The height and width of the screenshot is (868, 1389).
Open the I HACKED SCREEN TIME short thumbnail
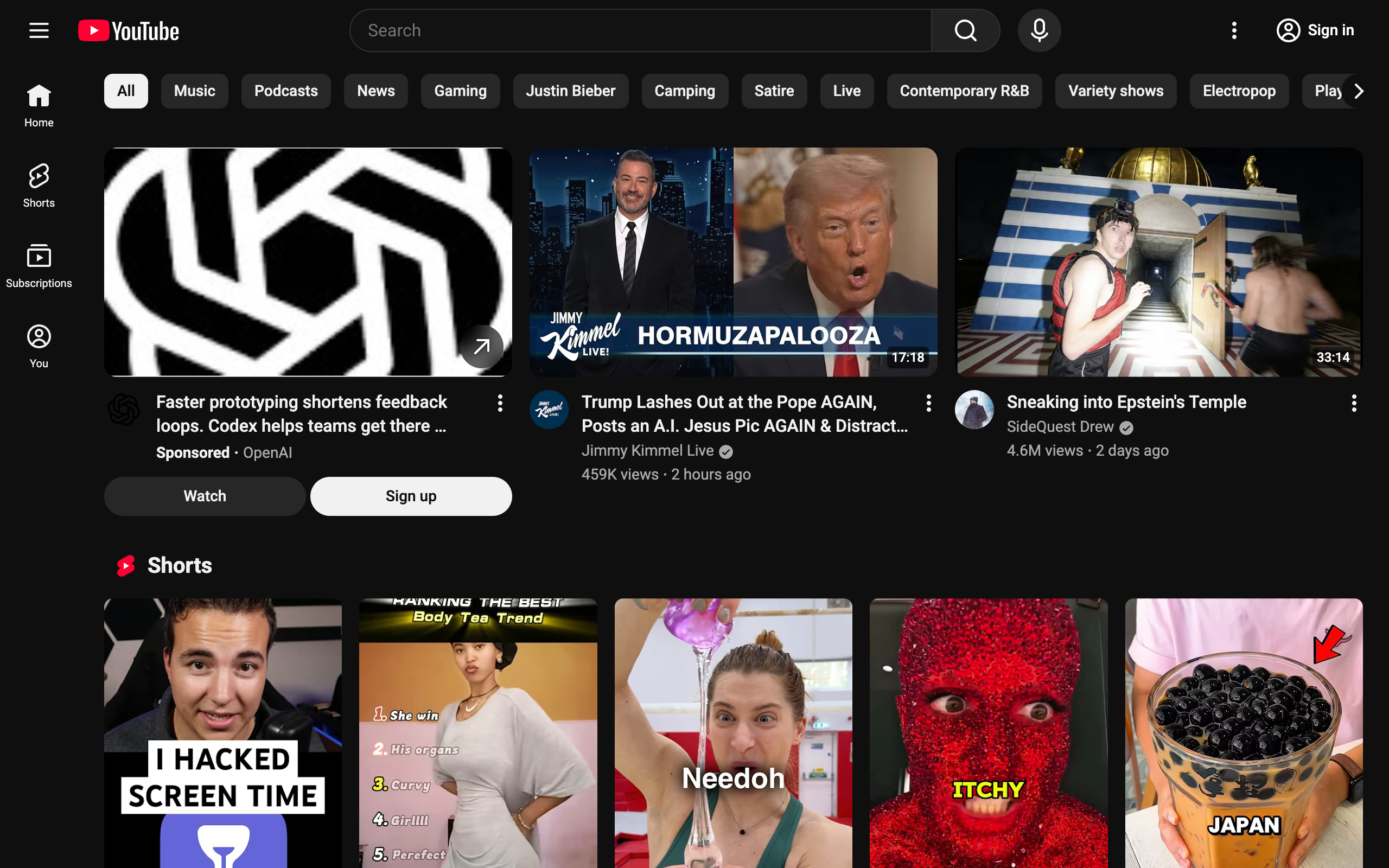222,732
